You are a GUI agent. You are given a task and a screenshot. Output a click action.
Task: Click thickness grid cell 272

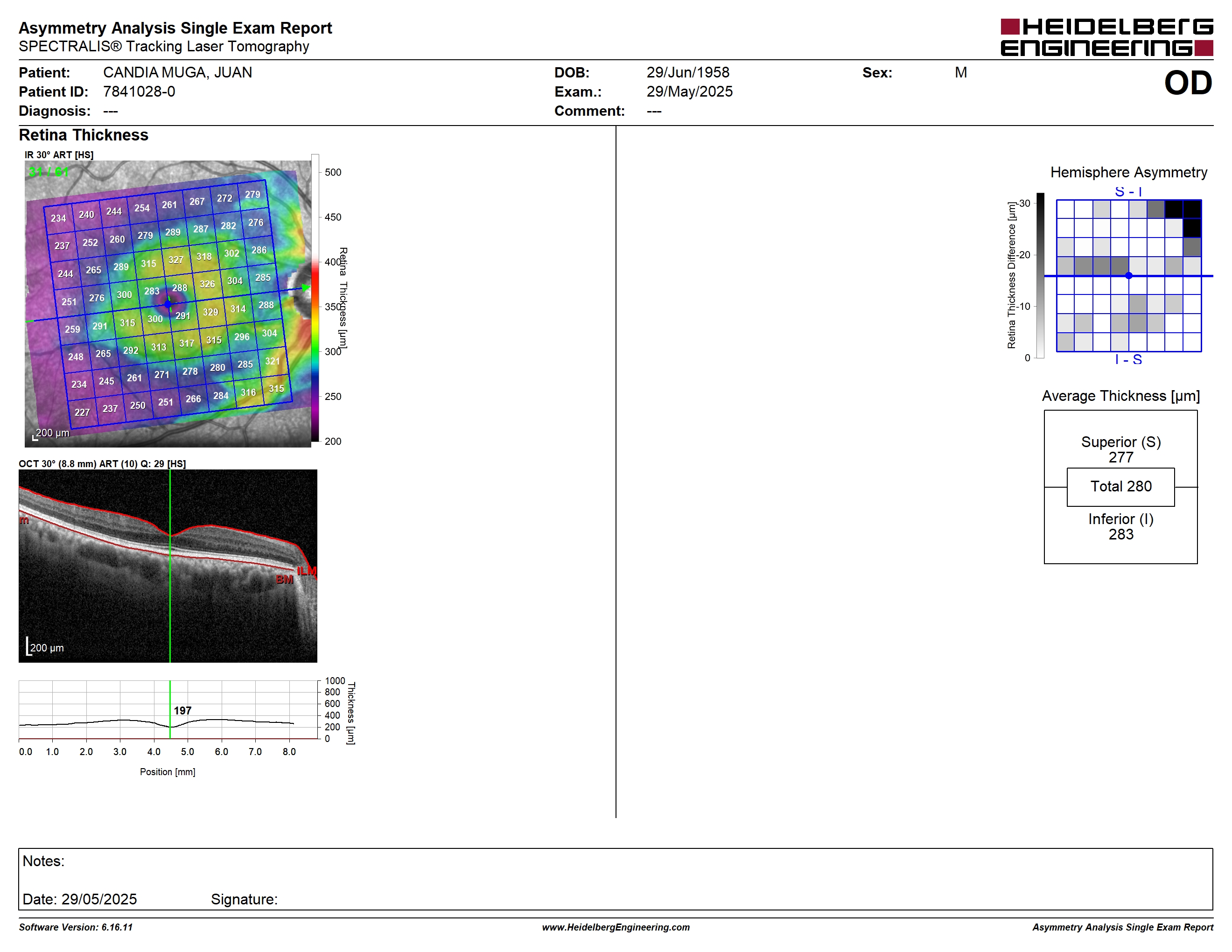point(224,198)
